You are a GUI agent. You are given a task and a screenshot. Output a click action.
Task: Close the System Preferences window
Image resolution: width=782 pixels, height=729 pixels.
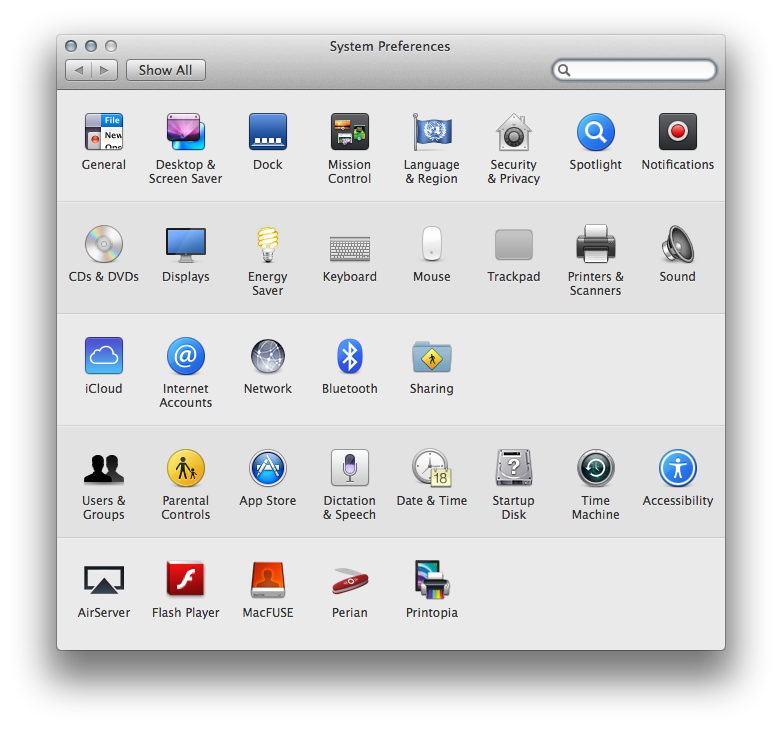click(x=71, y=46)
